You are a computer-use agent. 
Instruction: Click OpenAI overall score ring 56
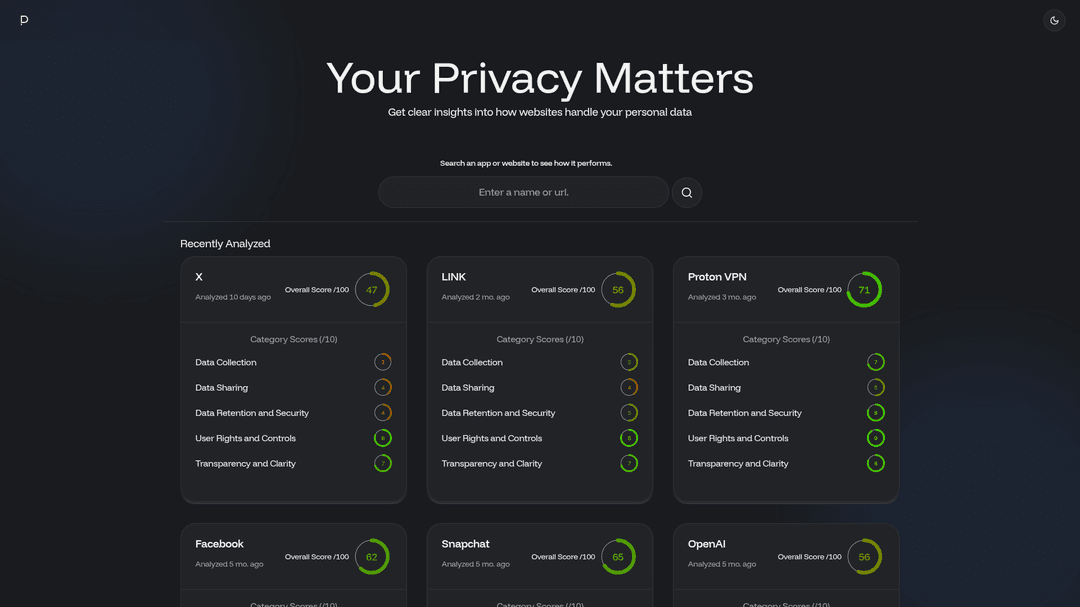click(x=864, y=557)
